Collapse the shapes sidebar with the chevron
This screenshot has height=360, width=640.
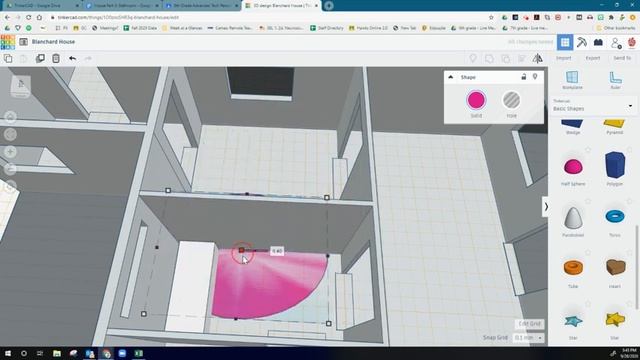click(x=545, y=207)
